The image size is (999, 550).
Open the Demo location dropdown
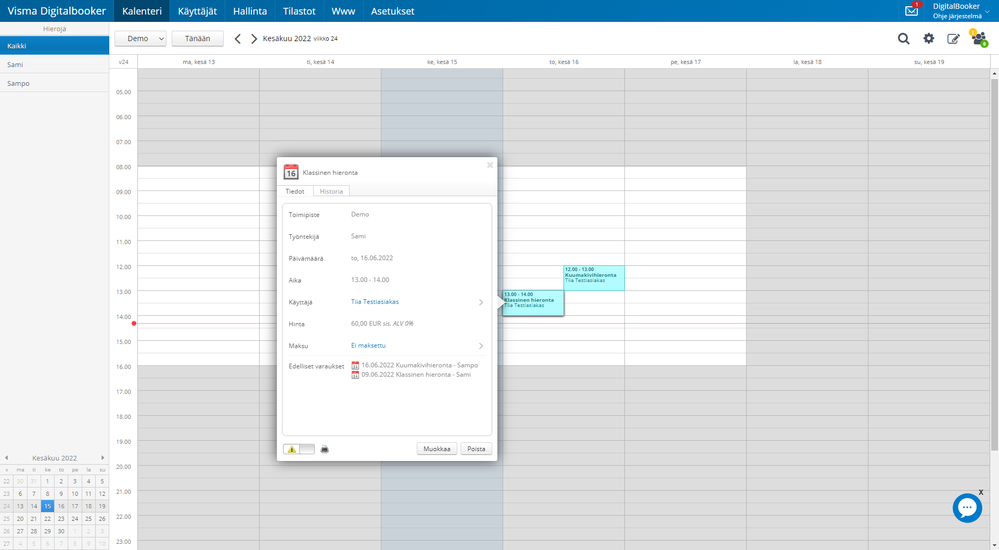click(x=140, y=39)
